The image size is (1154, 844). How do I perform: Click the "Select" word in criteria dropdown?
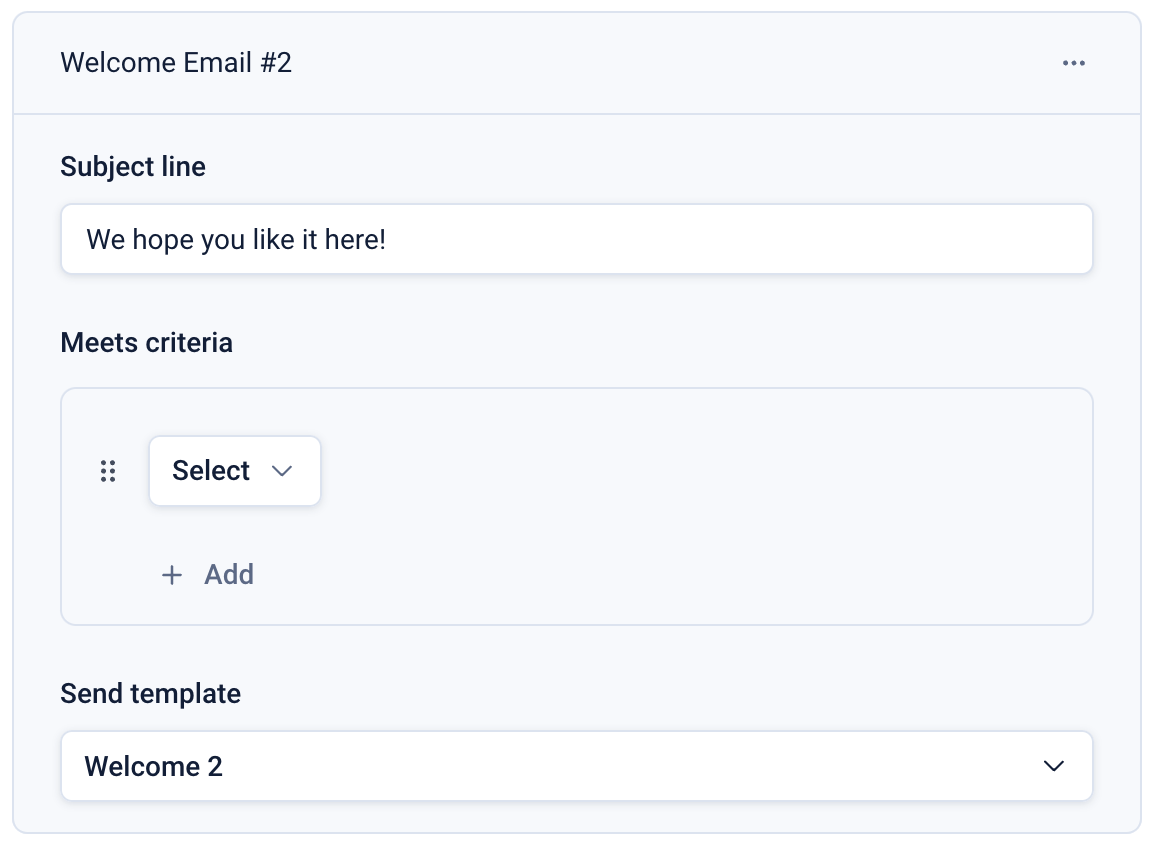[211, 471]
